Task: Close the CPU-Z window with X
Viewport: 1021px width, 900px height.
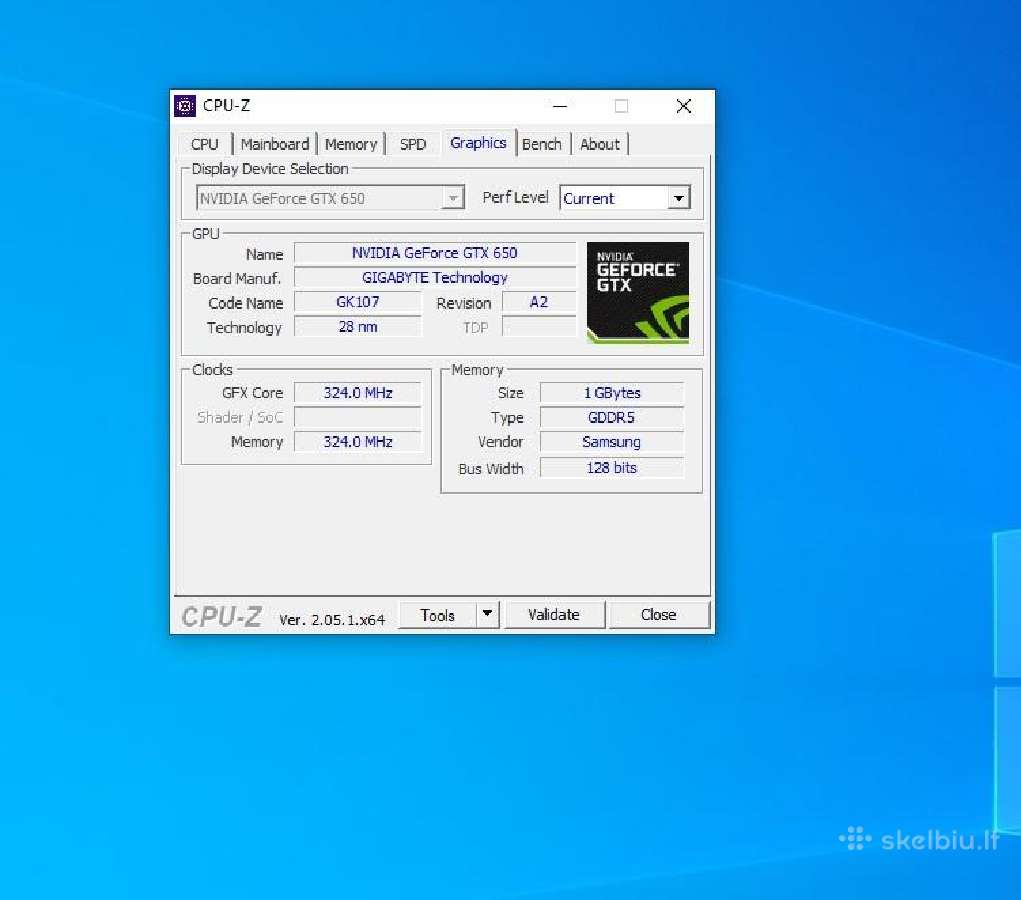Action: pyautogui.click(x=684, y=106)
